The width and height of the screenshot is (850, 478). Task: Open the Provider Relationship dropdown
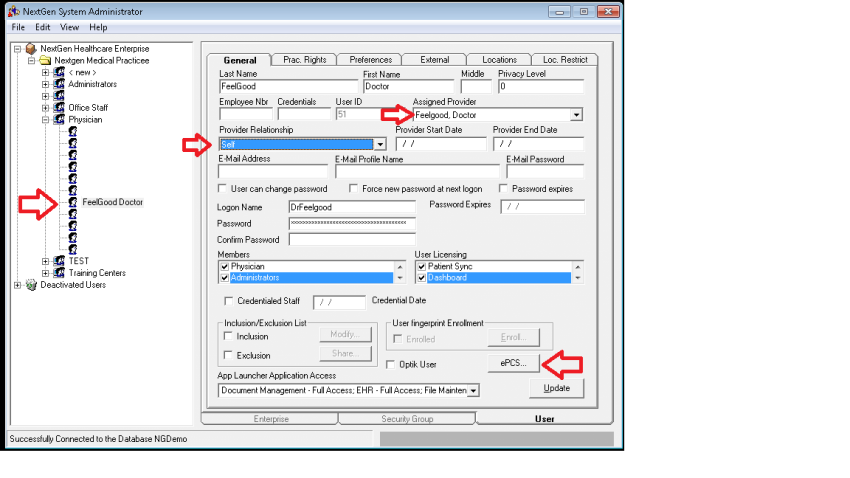point(380,144)
